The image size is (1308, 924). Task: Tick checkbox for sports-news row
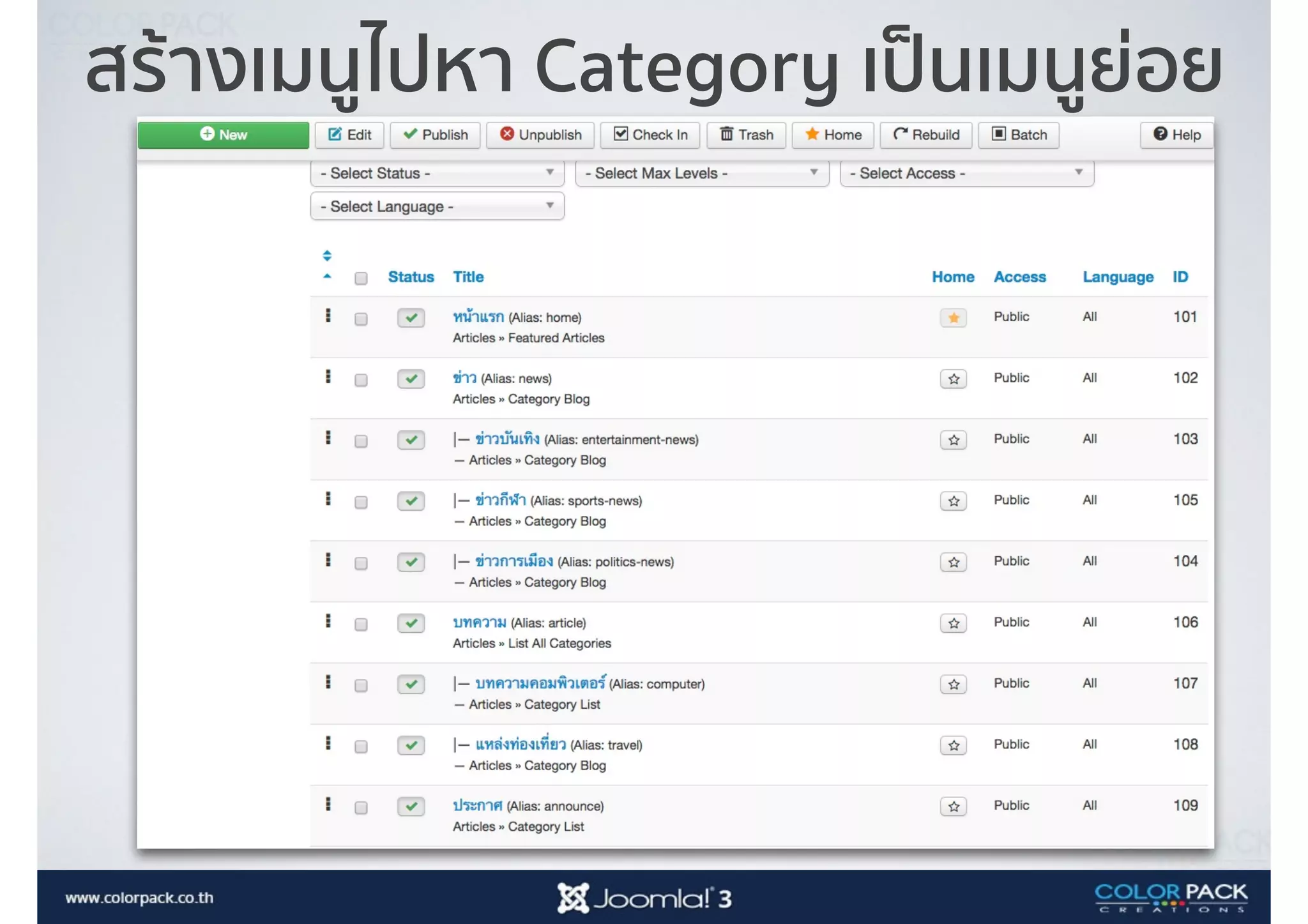(361, 503)
